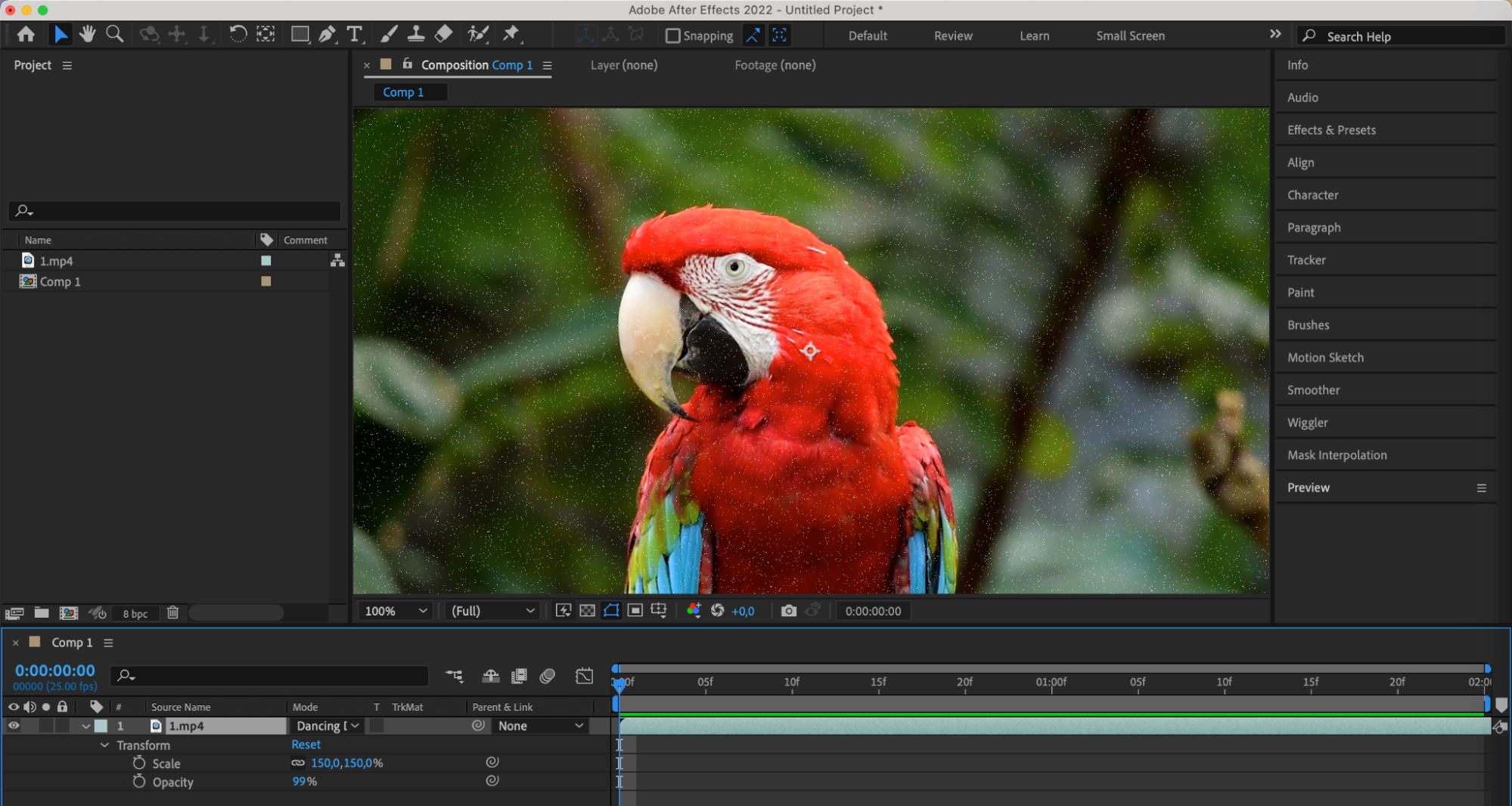Delete selected project item with trash icon

(172, 613)
